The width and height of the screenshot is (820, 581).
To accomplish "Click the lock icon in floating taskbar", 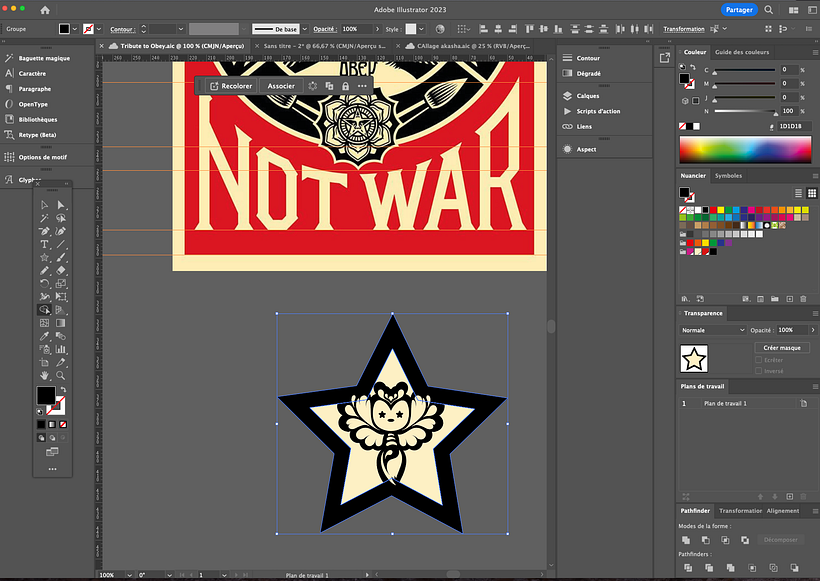I will 345,86.
